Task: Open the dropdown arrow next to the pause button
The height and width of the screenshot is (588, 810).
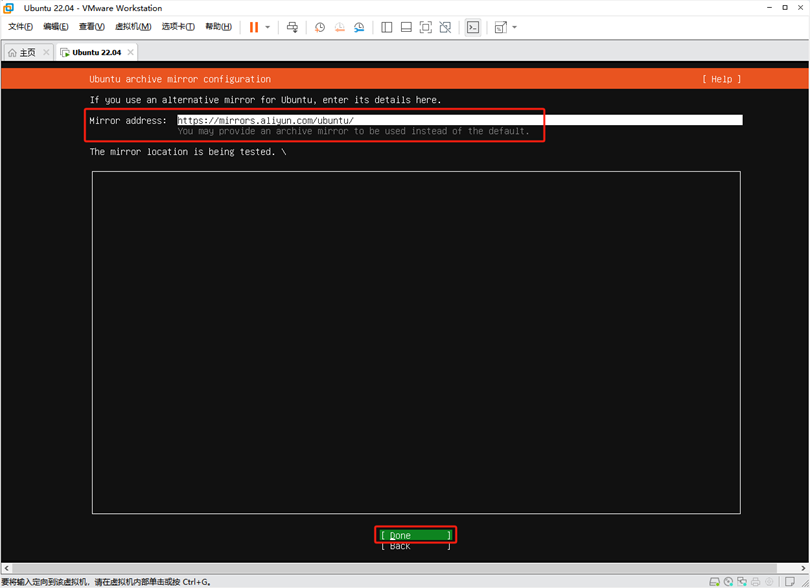Action: click(x=268, y=27)
